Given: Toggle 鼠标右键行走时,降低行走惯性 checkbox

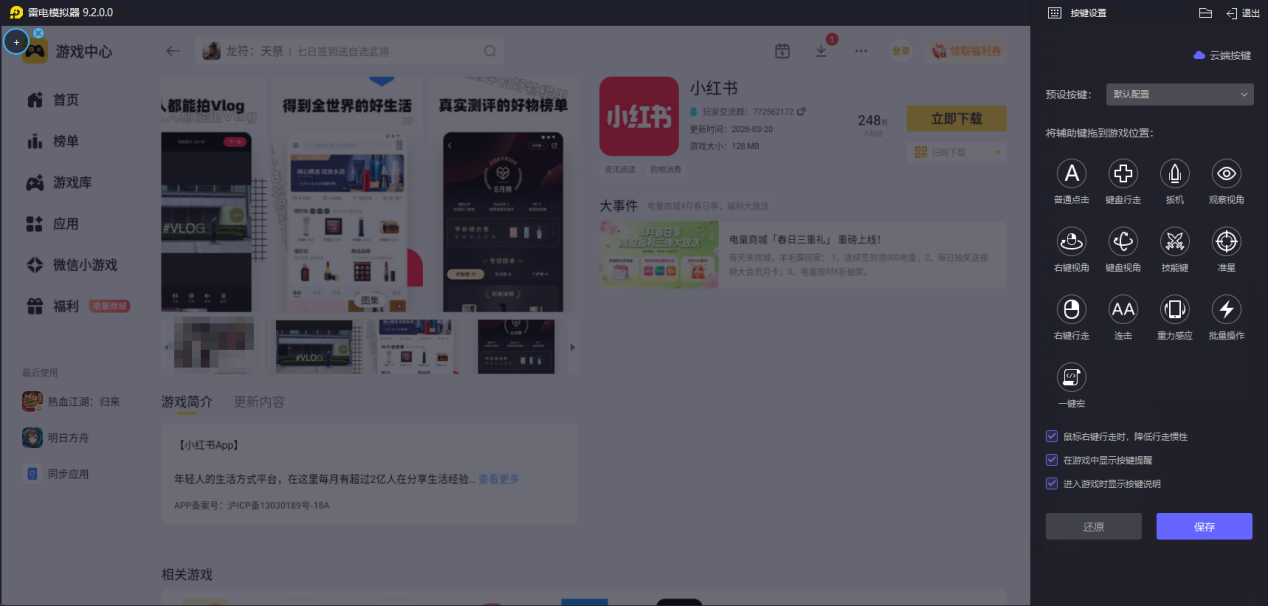Looking at the screenshot, I should (1051, 437).
